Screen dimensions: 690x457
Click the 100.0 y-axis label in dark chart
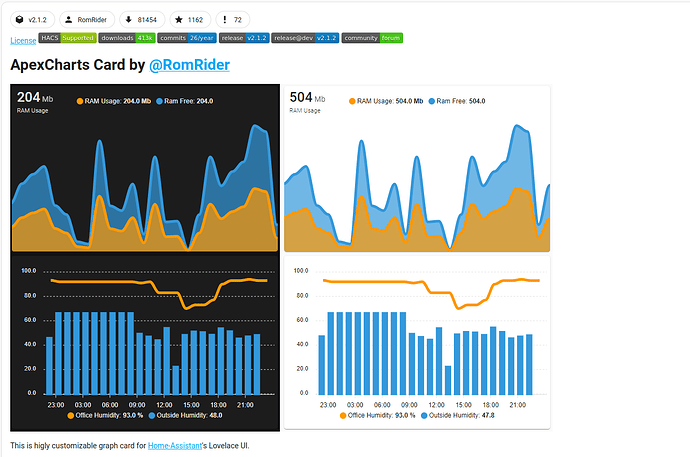(x=29, y=271)
